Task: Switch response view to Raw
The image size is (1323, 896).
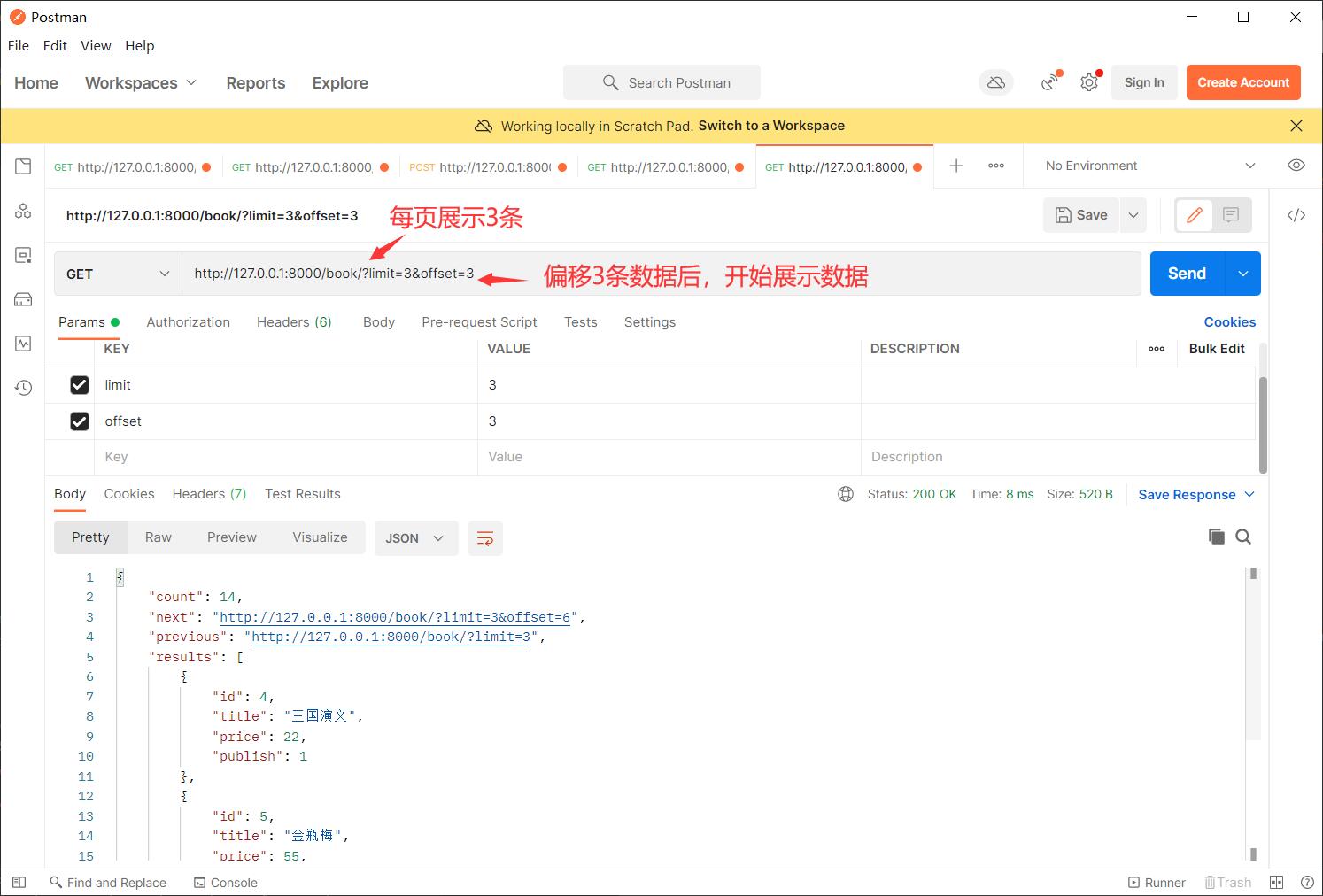Action: 159,537
